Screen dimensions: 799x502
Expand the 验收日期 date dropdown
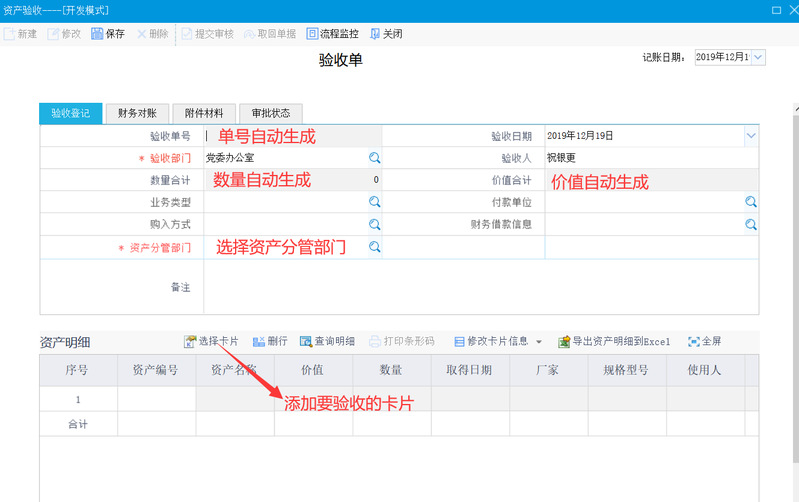coord(750,136)
